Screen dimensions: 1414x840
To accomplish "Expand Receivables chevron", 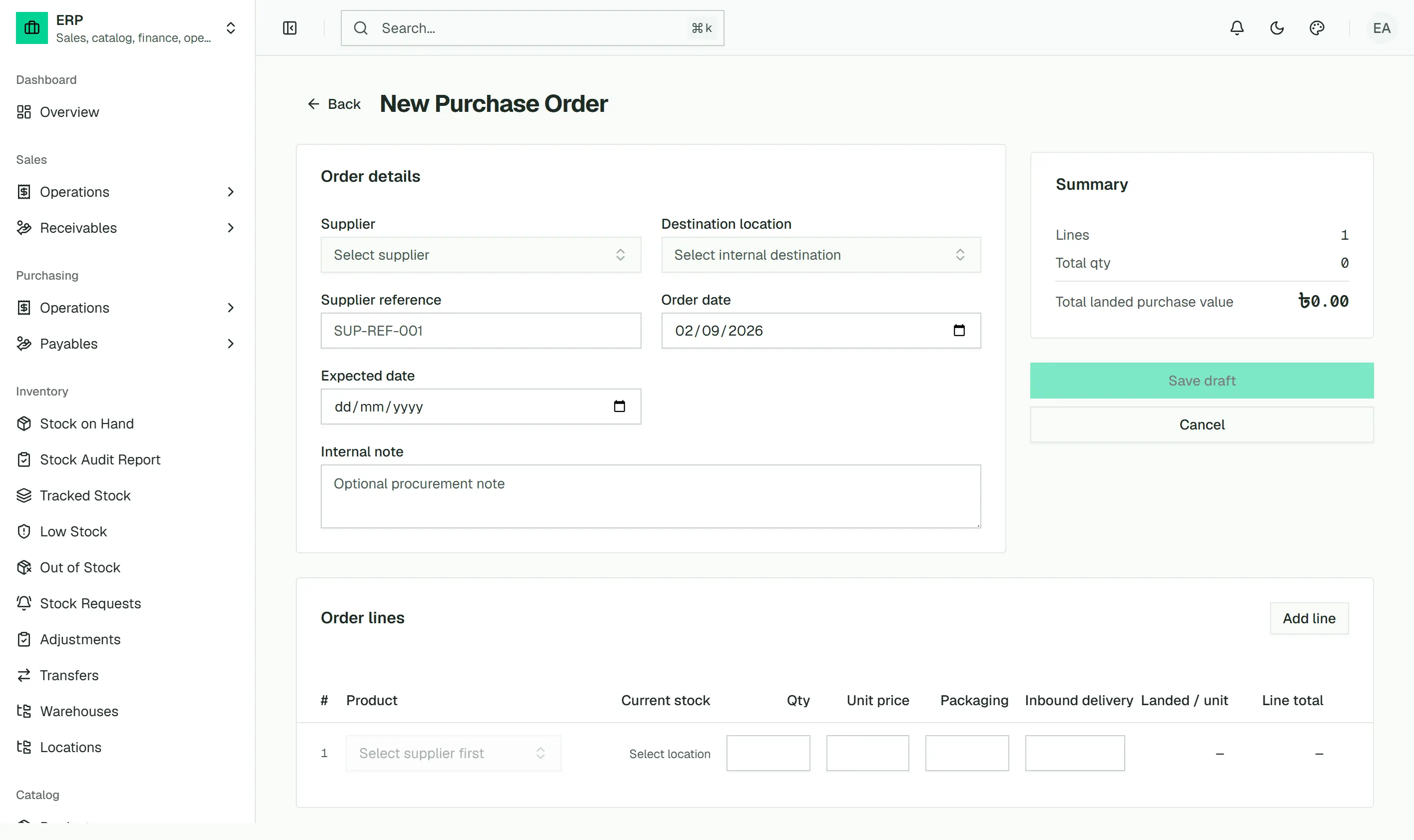I will click(230, 228).
